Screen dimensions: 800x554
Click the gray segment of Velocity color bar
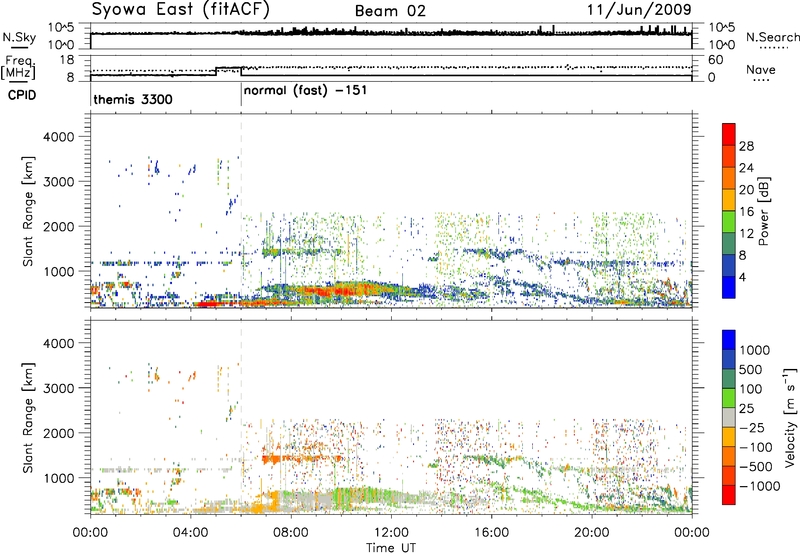click(729, 417)
